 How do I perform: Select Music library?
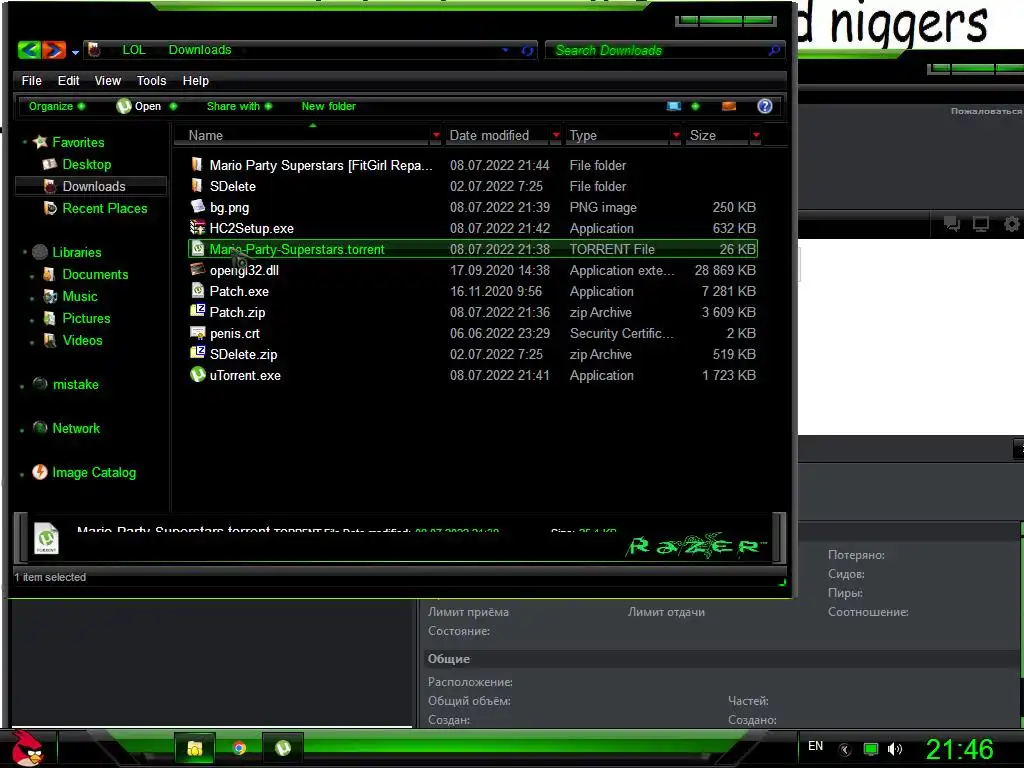(79, 296)
